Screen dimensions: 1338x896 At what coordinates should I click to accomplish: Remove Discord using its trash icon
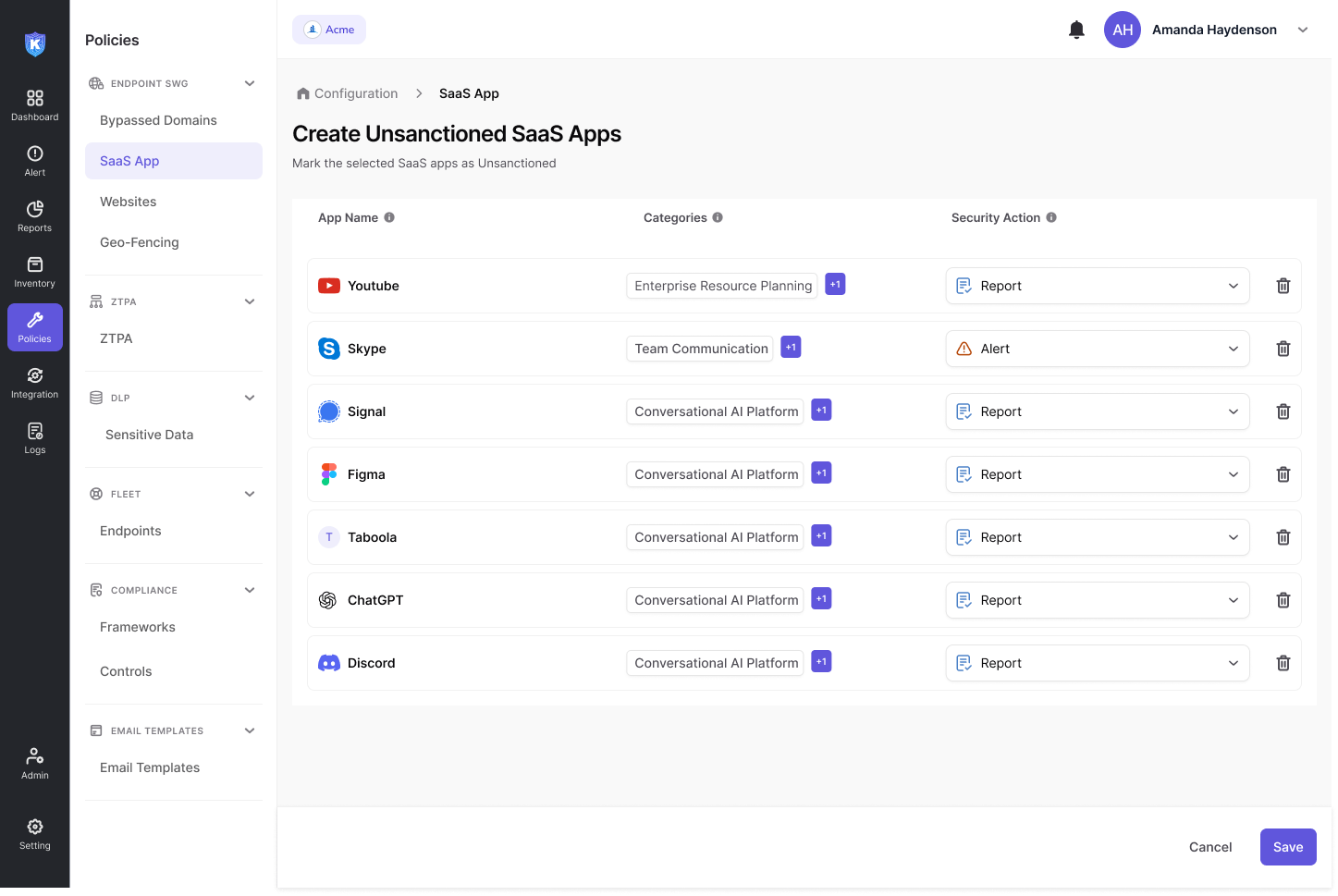[x=1283, y=663]
